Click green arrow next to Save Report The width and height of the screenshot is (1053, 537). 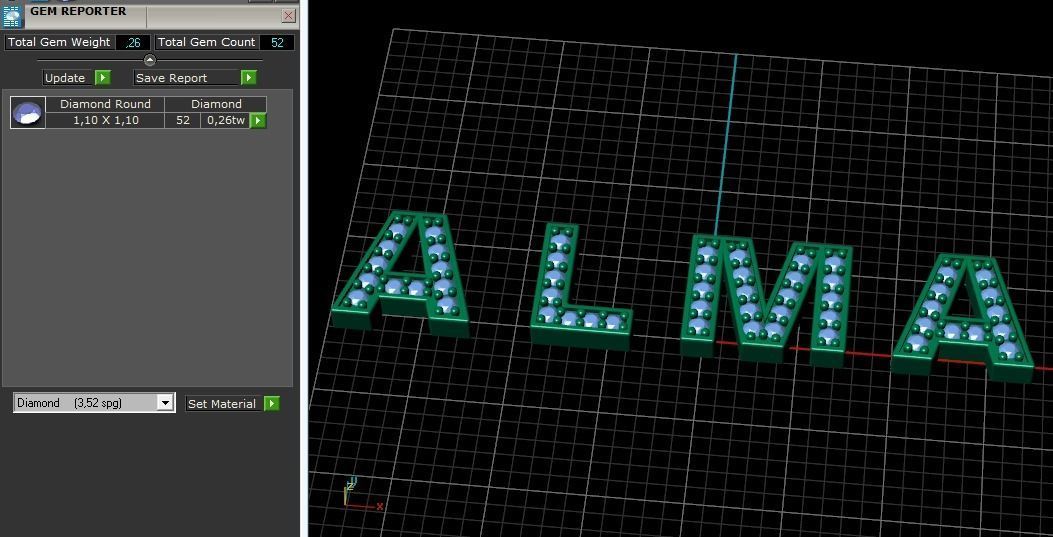(x=248, y=78)
